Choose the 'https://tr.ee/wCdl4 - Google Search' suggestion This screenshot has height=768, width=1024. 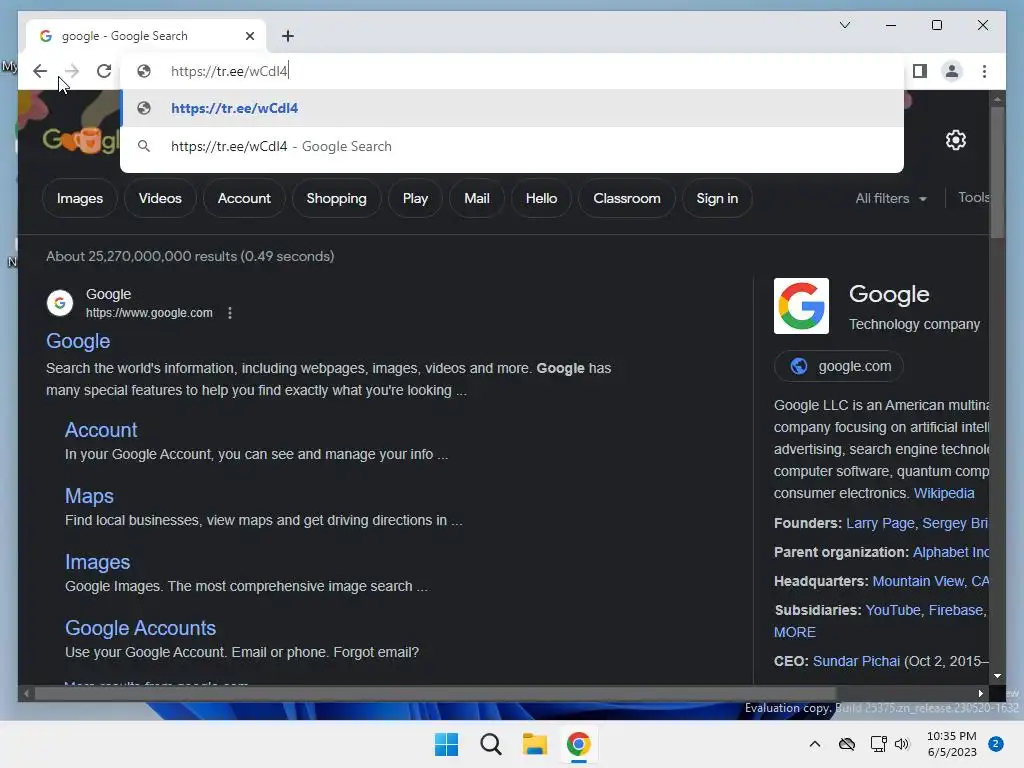[511, 146]
